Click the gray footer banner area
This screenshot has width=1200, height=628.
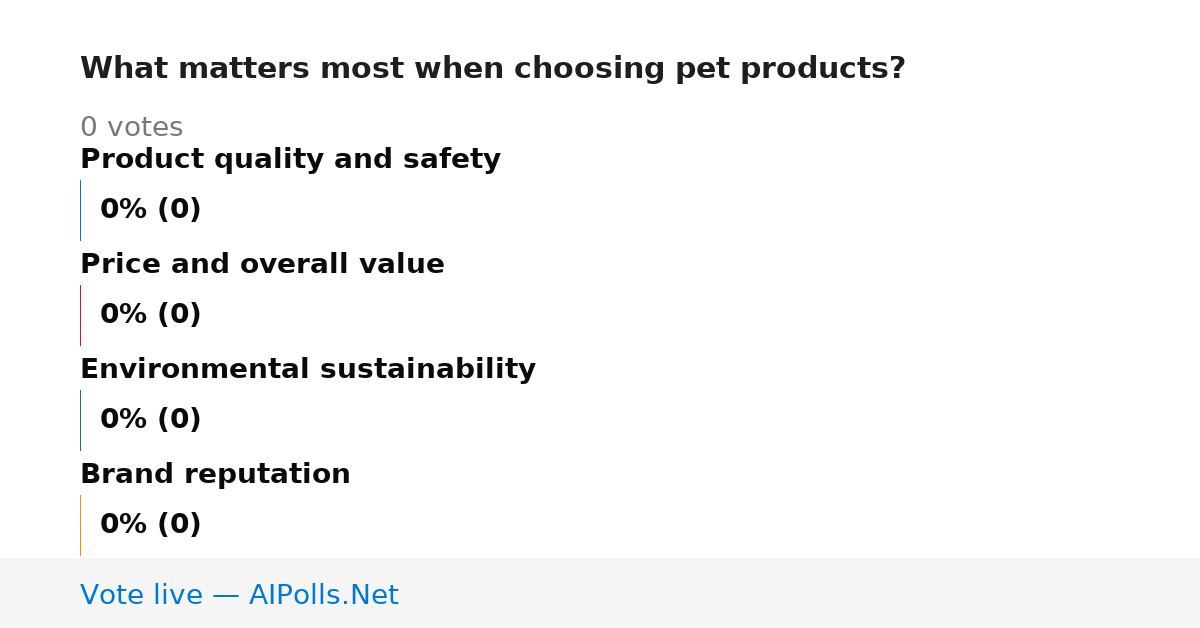click(x=600, y=593)
